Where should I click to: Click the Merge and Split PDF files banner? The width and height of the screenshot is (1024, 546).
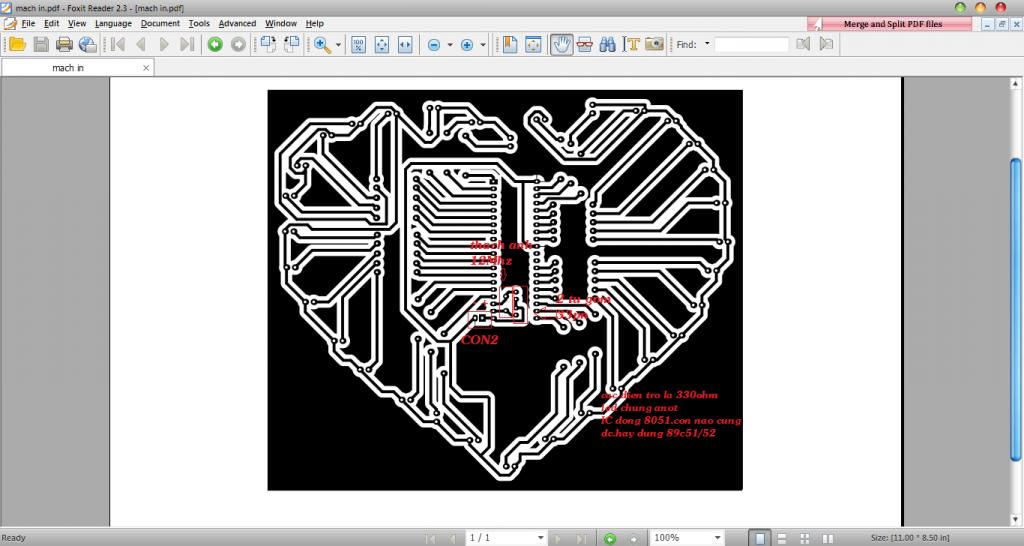pos(889,24)
